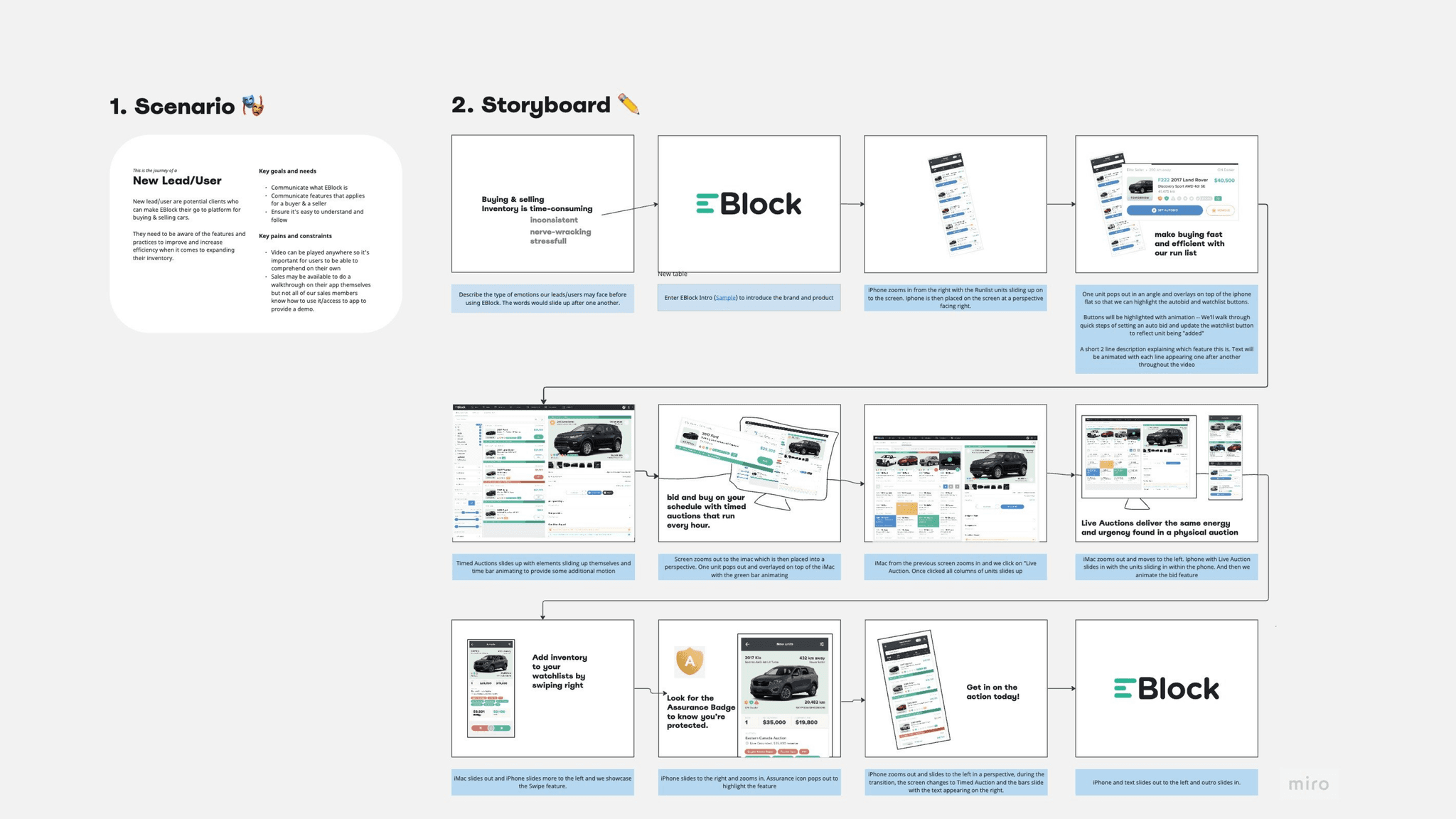Click the $40,500 price on Land Rover card

click(1224, 181)
